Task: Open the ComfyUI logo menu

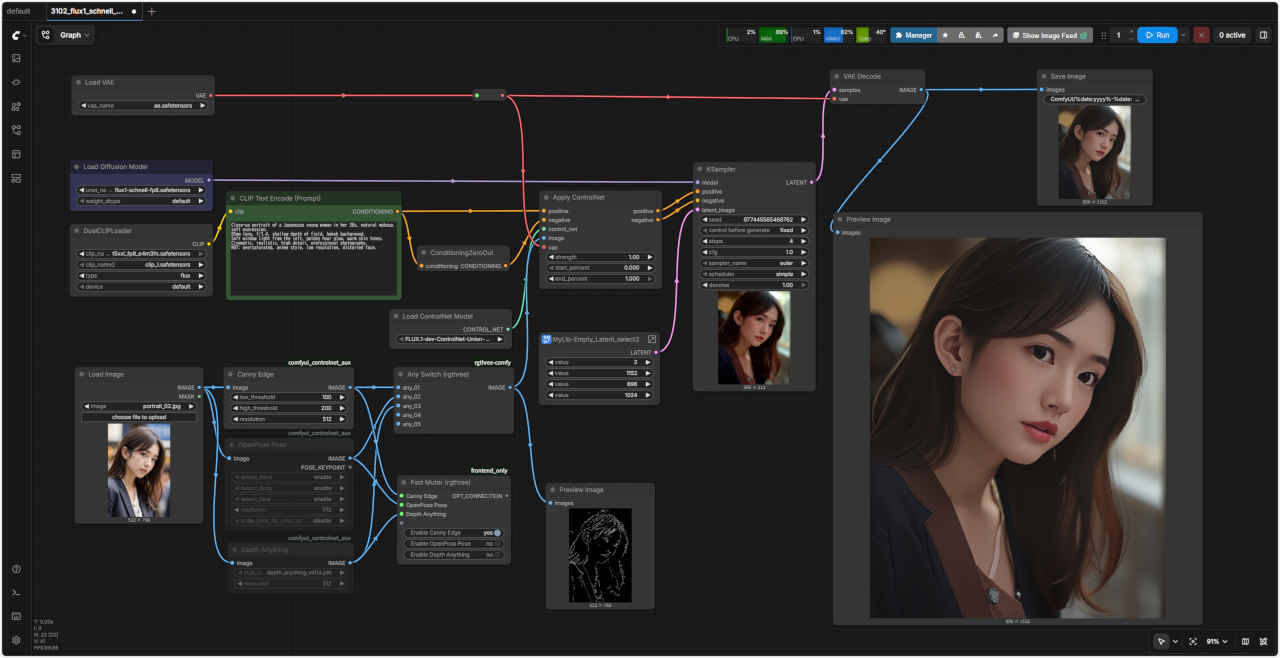Action: (16, 35)
